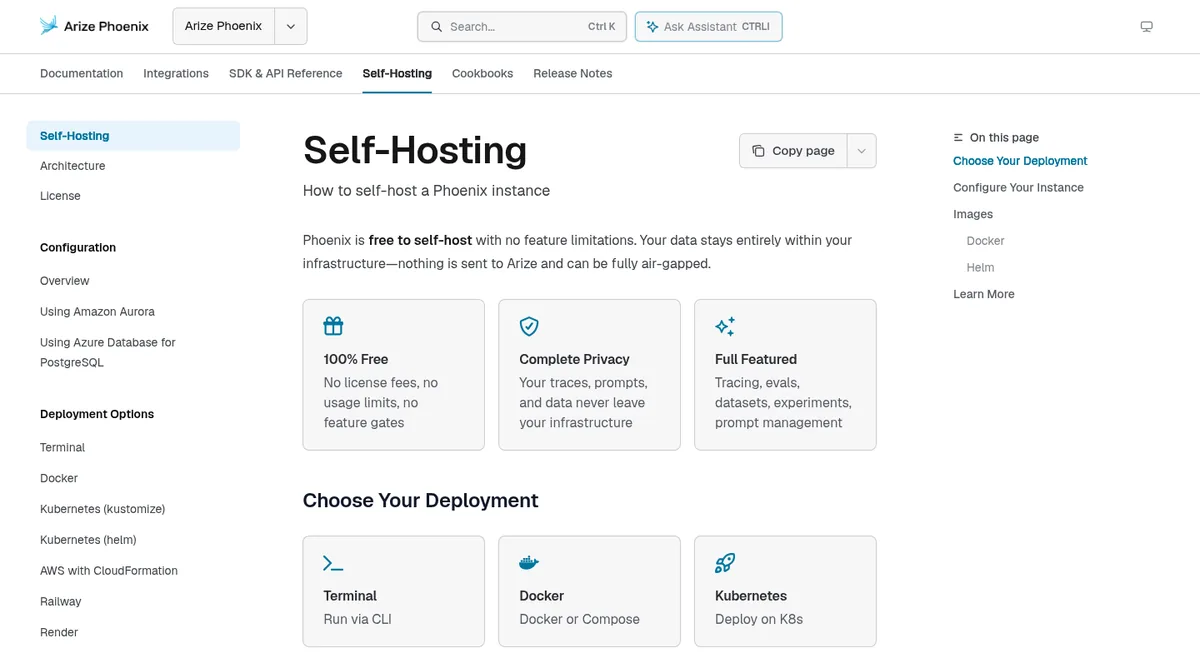Viewport: 1200px width, 658px height.
Task: Switch to the Documentation tab
Action: pos(82,74)
